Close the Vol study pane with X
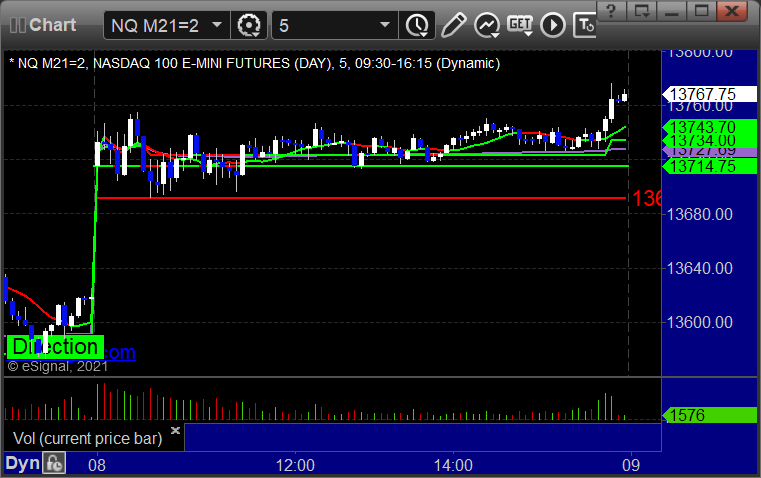Viewport: 761px width, 478px height. pyautogui.click(x=176, y=430)
